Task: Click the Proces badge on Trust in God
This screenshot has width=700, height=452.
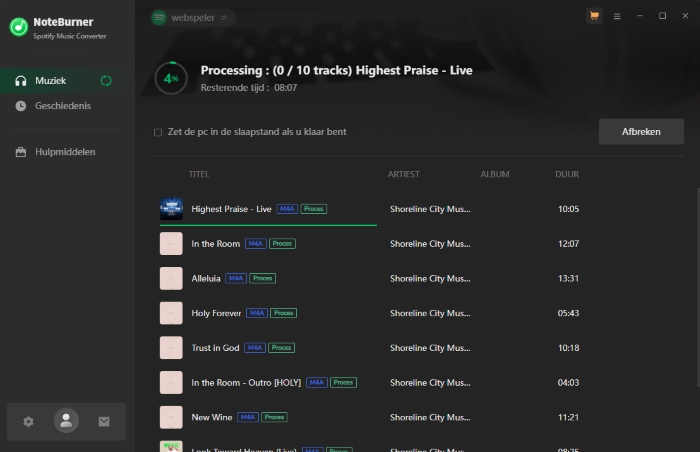Action: 282,348
